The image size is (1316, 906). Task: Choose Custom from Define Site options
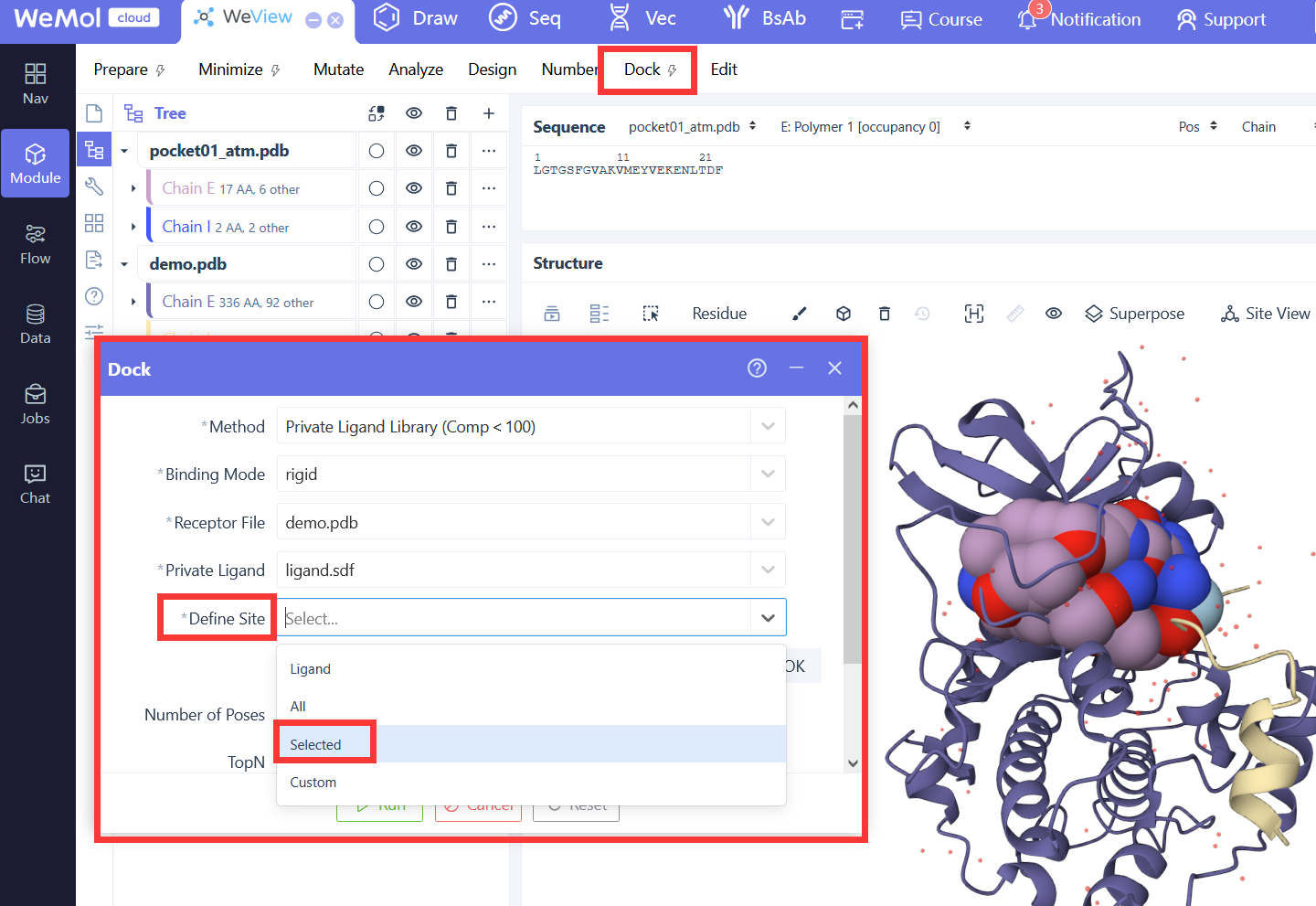pos(531,783)
